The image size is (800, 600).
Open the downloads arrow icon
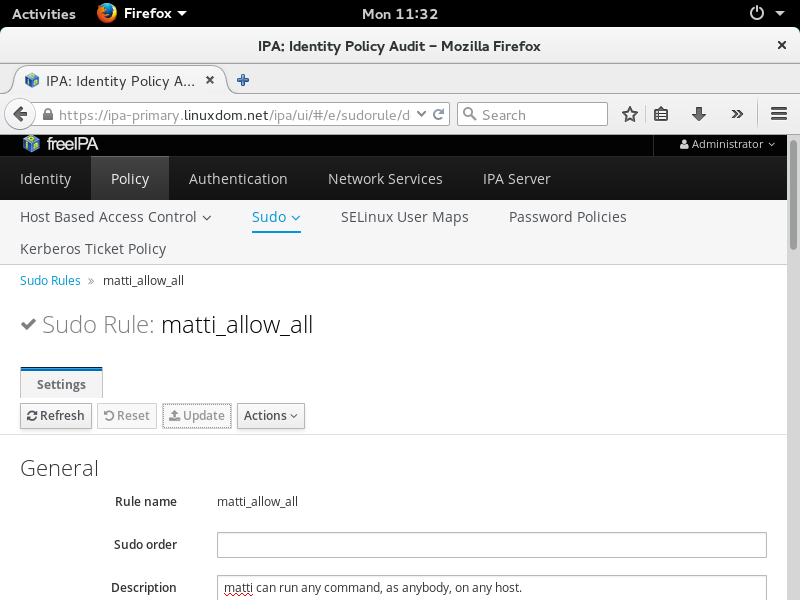699,114
